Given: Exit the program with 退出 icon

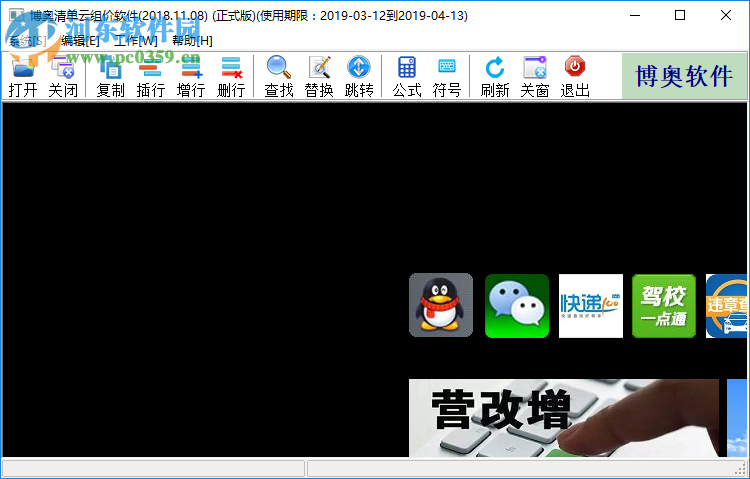Looking at the screenshot, I should (x=575, y=77).
